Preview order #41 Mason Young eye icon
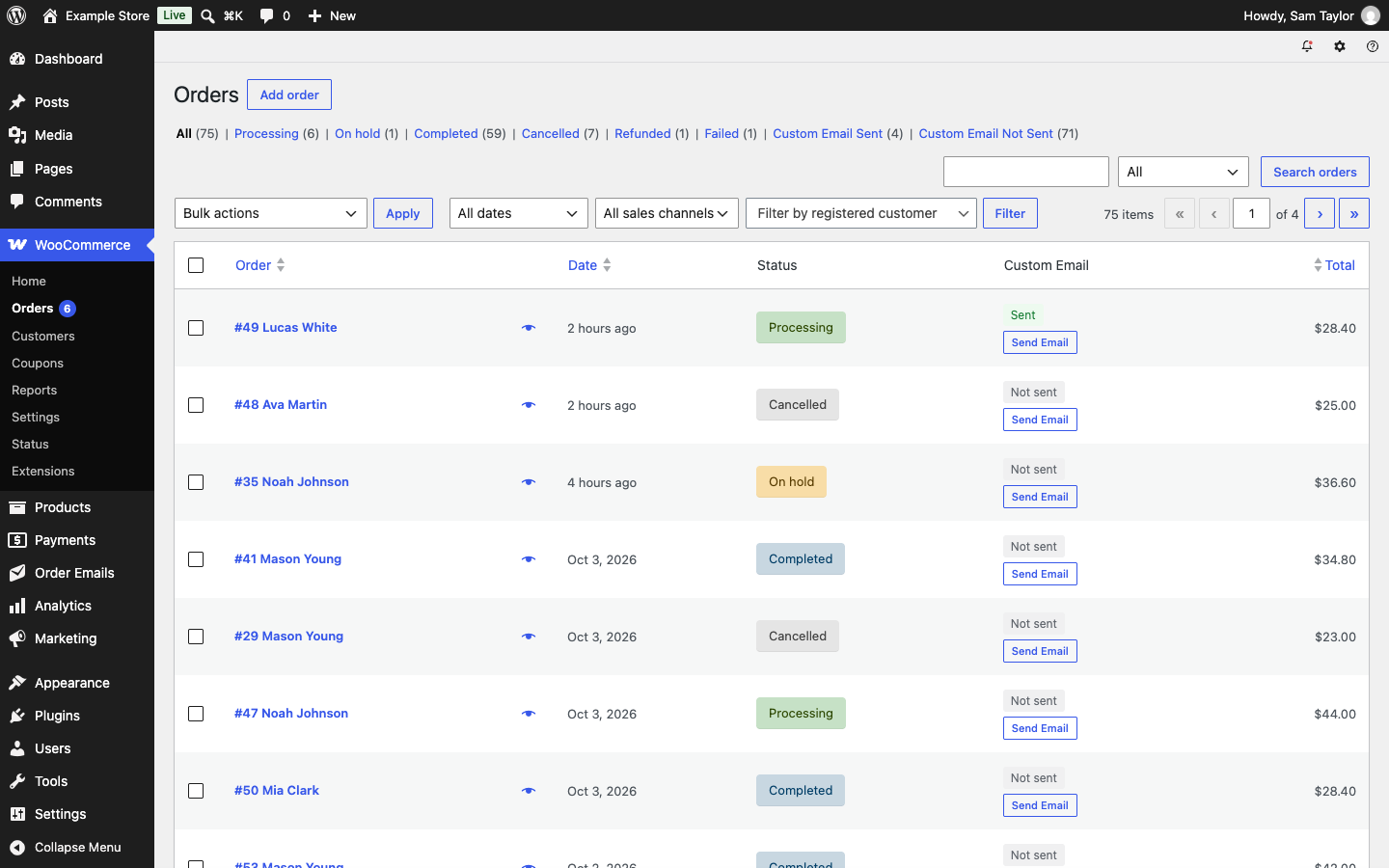The width and height of the screenshot is (1389, 868). click(529, 559)
